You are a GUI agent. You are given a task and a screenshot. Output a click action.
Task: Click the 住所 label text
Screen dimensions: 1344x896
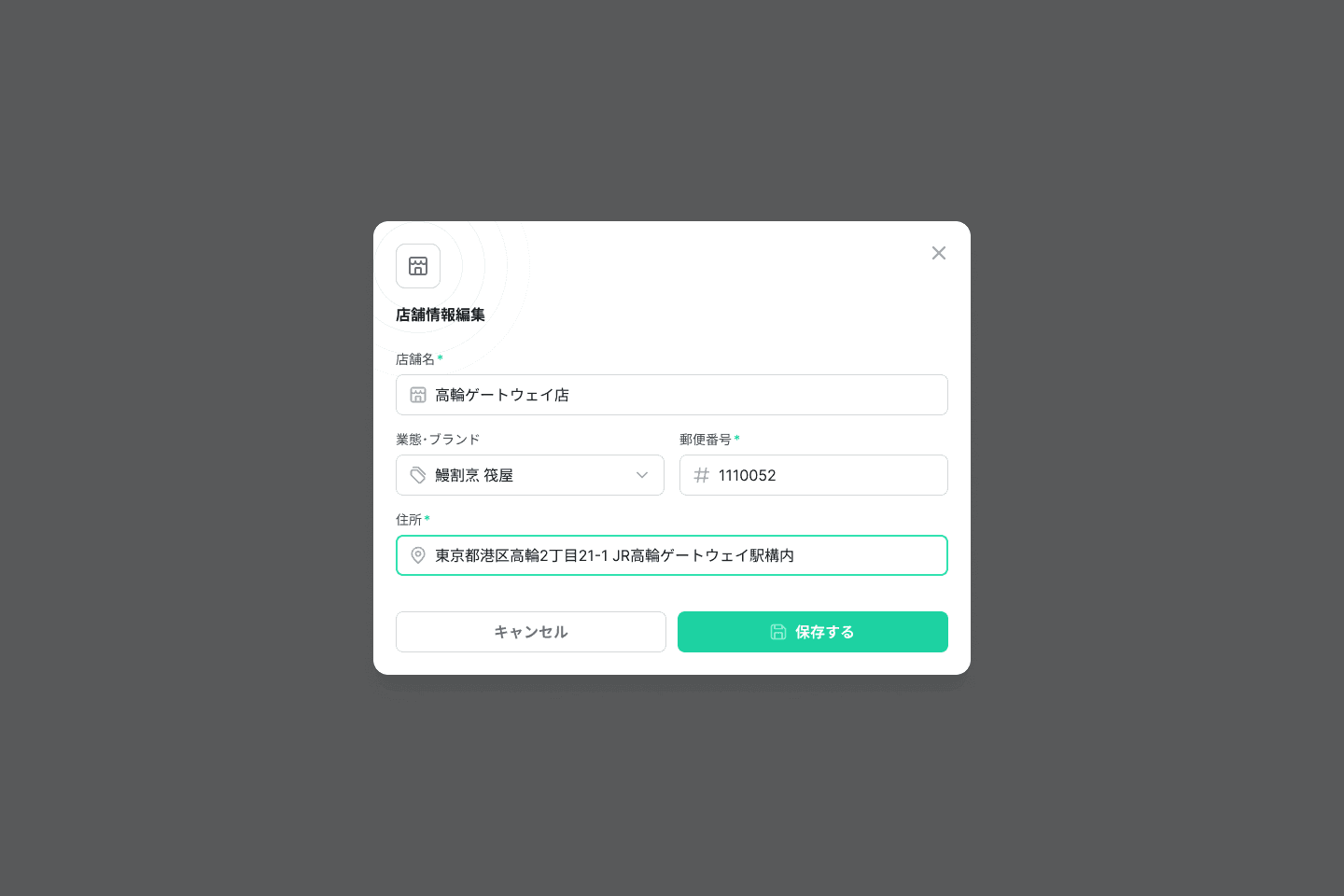coord(409,520)
